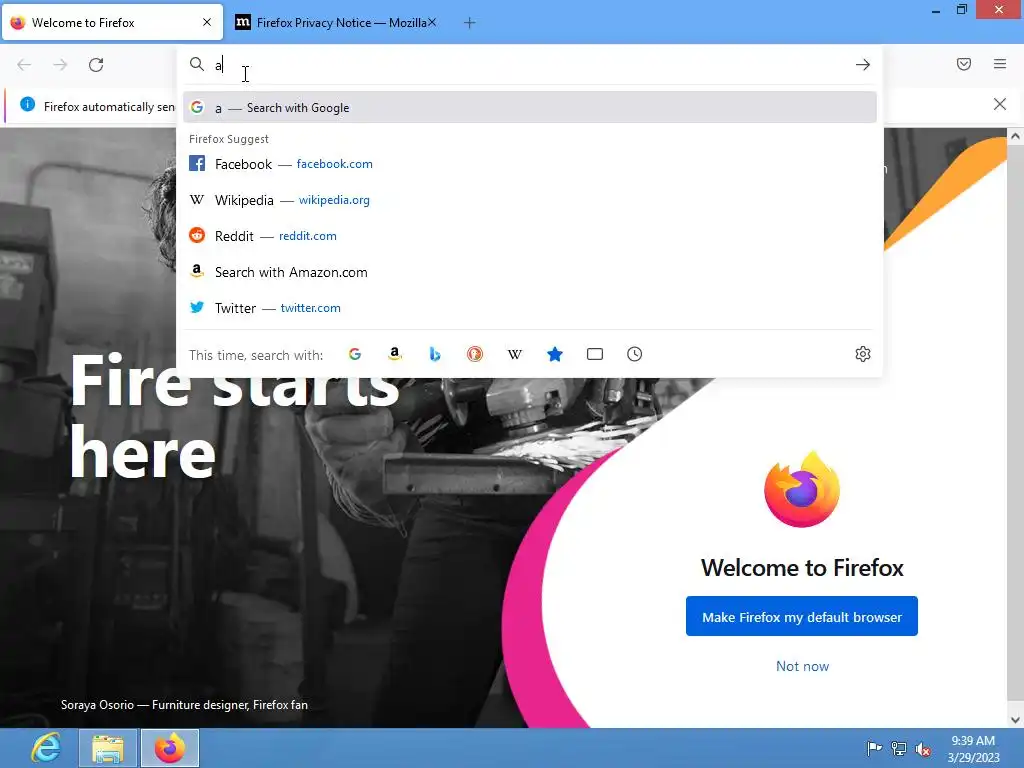This screenshot has height=768, width=1024.
Task: Open Windows Explorer from the taskbar
Action: 108,748
